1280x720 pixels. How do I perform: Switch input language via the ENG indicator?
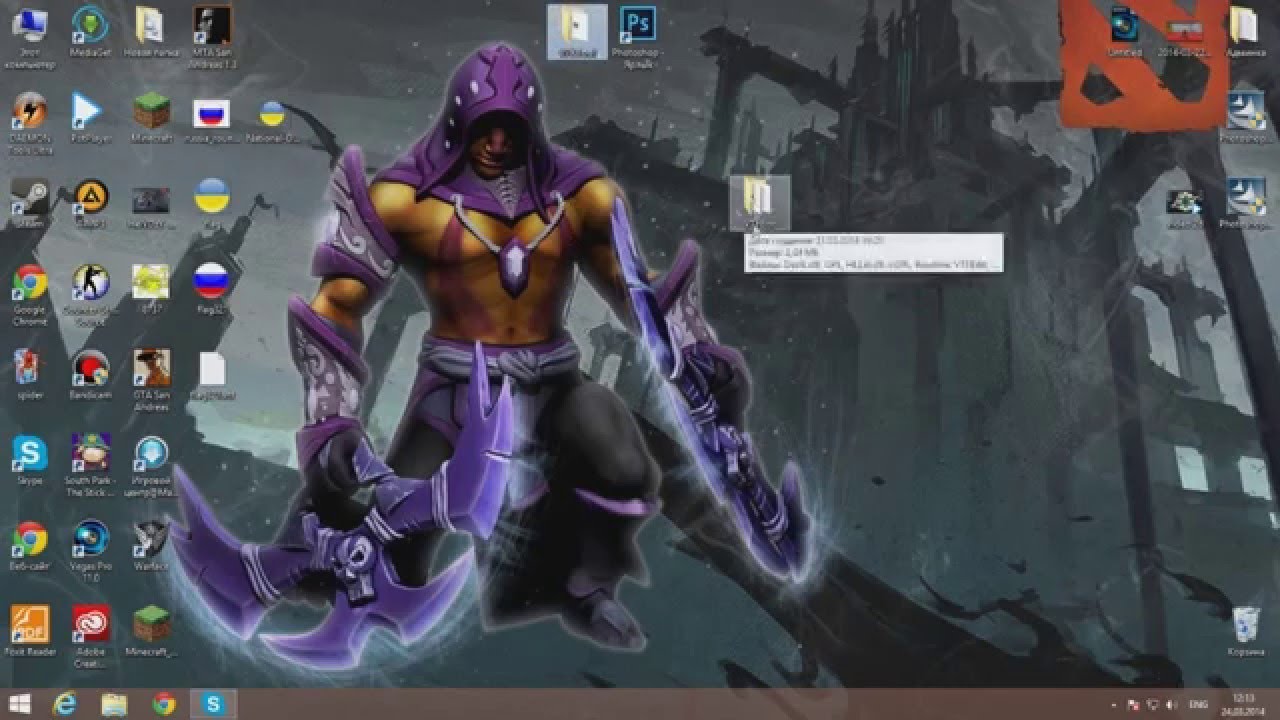pos(1197,704)
